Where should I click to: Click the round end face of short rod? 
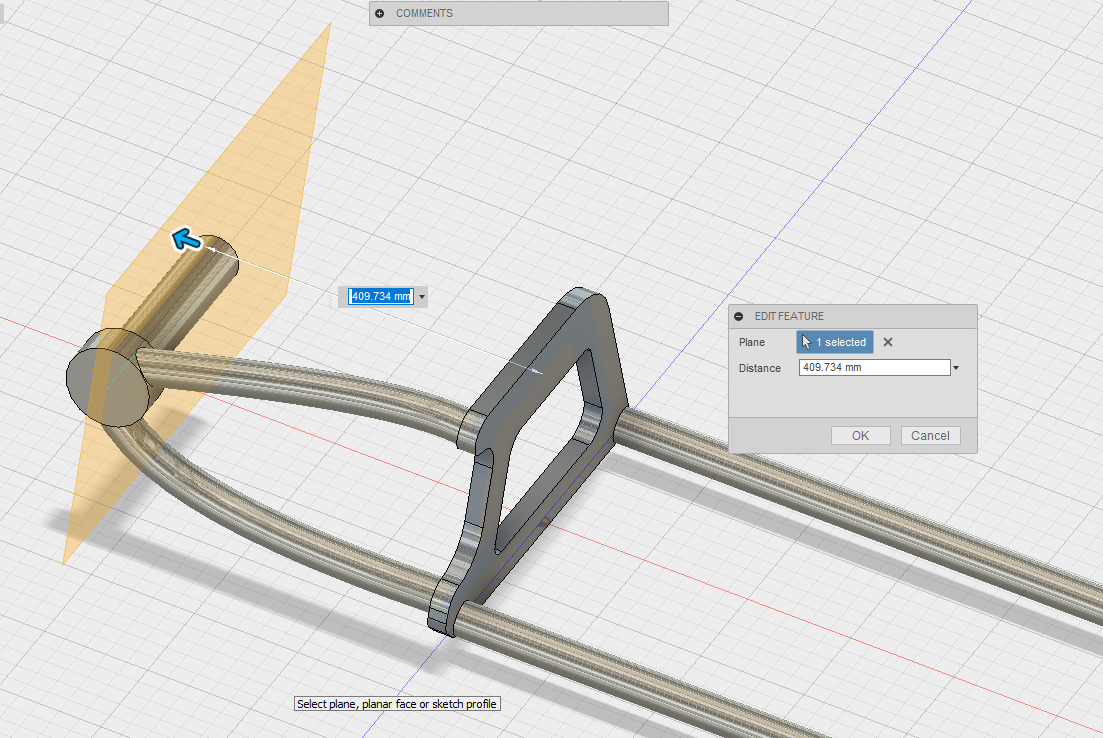219,256
